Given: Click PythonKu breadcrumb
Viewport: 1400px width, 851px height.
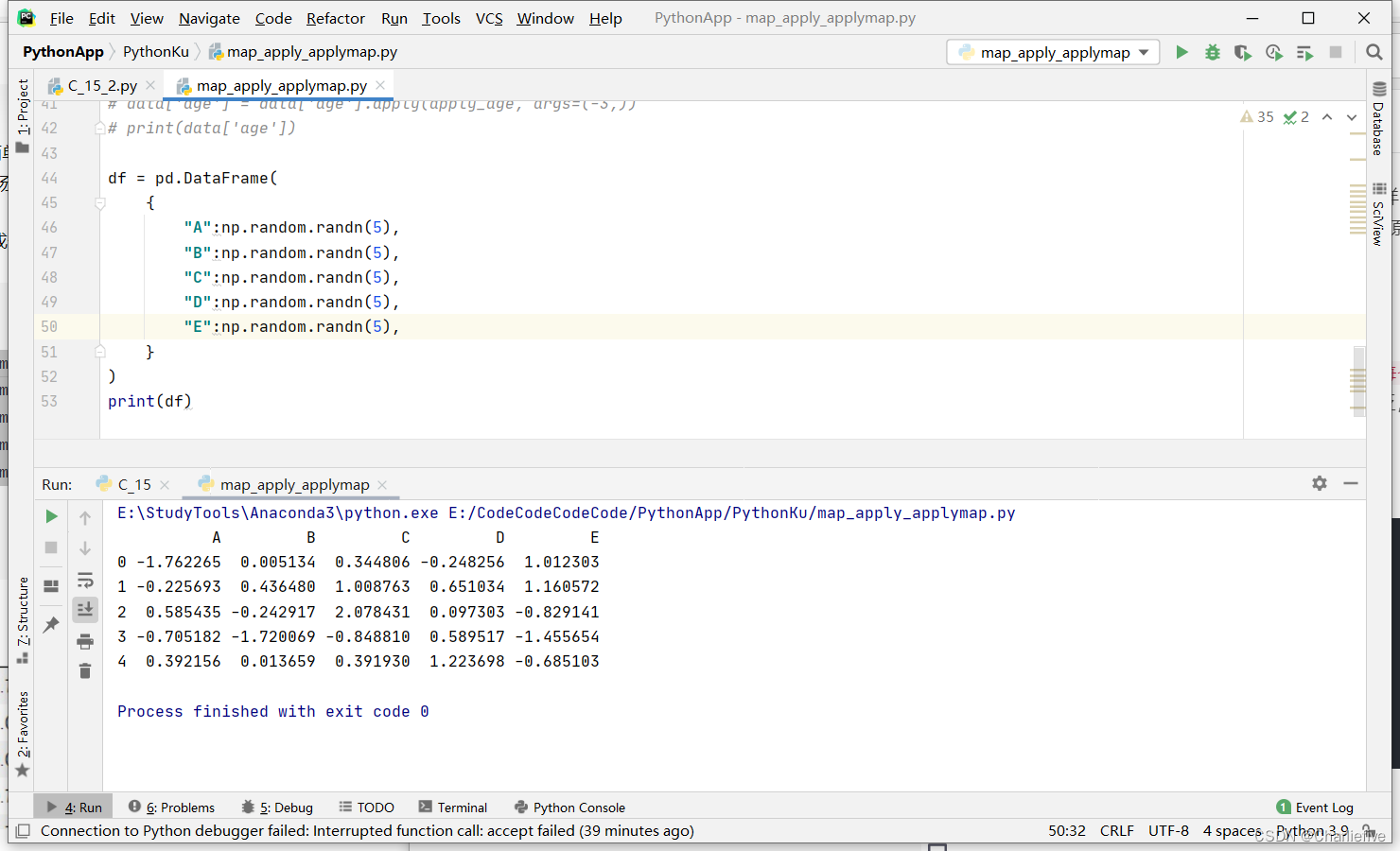Looking at the screenshot, I should coord(156,52).
